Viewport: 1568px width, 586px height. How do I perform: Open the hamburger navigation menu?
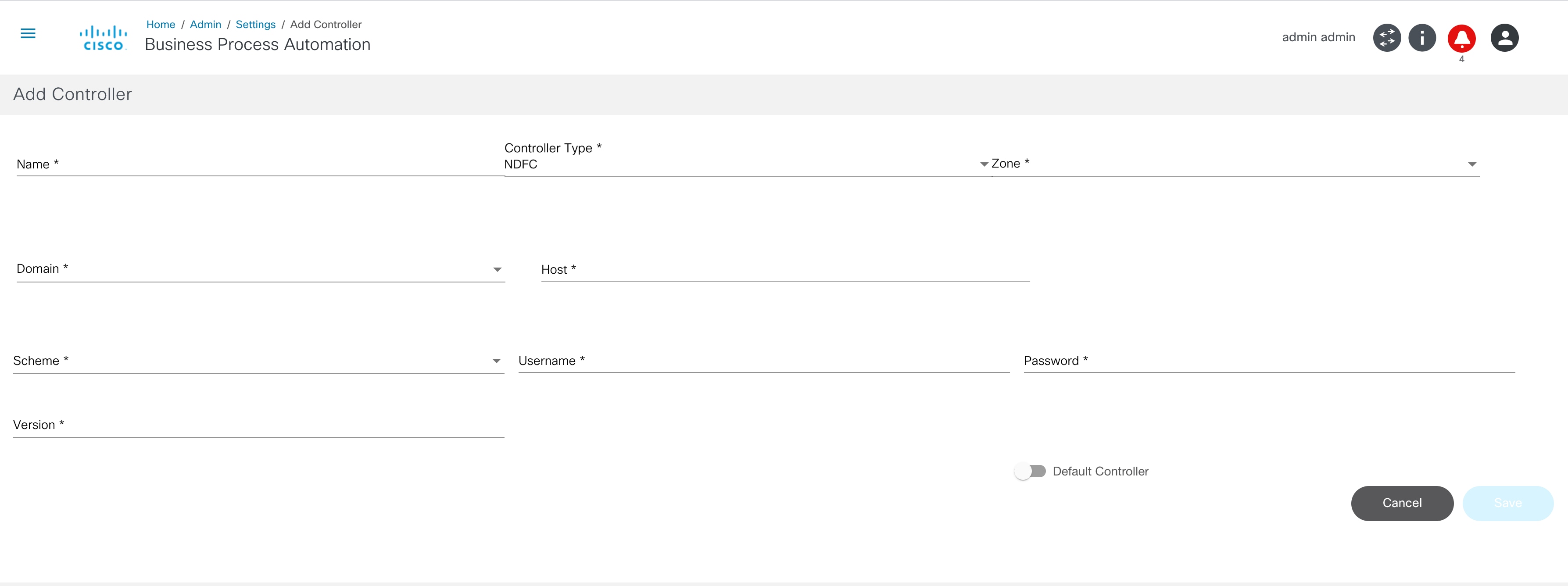coord(28,33)
